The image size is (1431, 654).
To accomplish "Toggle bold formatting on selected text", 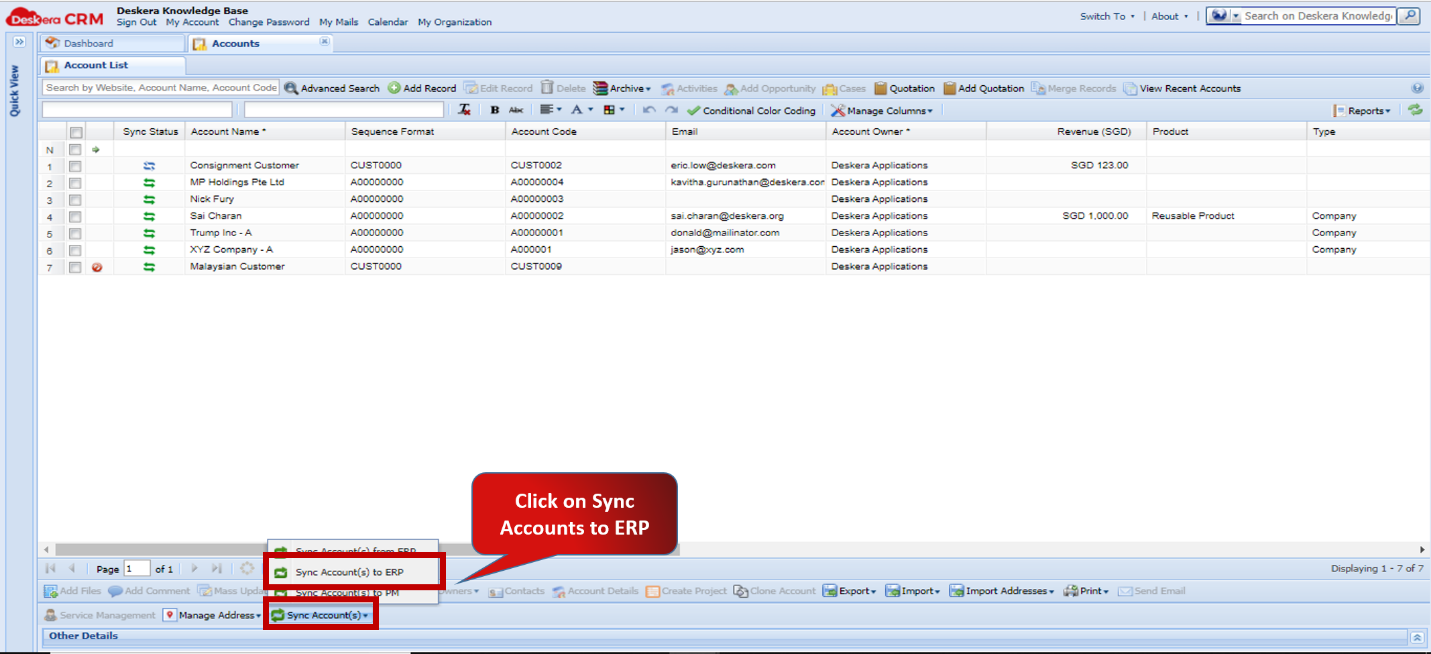I will (x=496, y=110).
